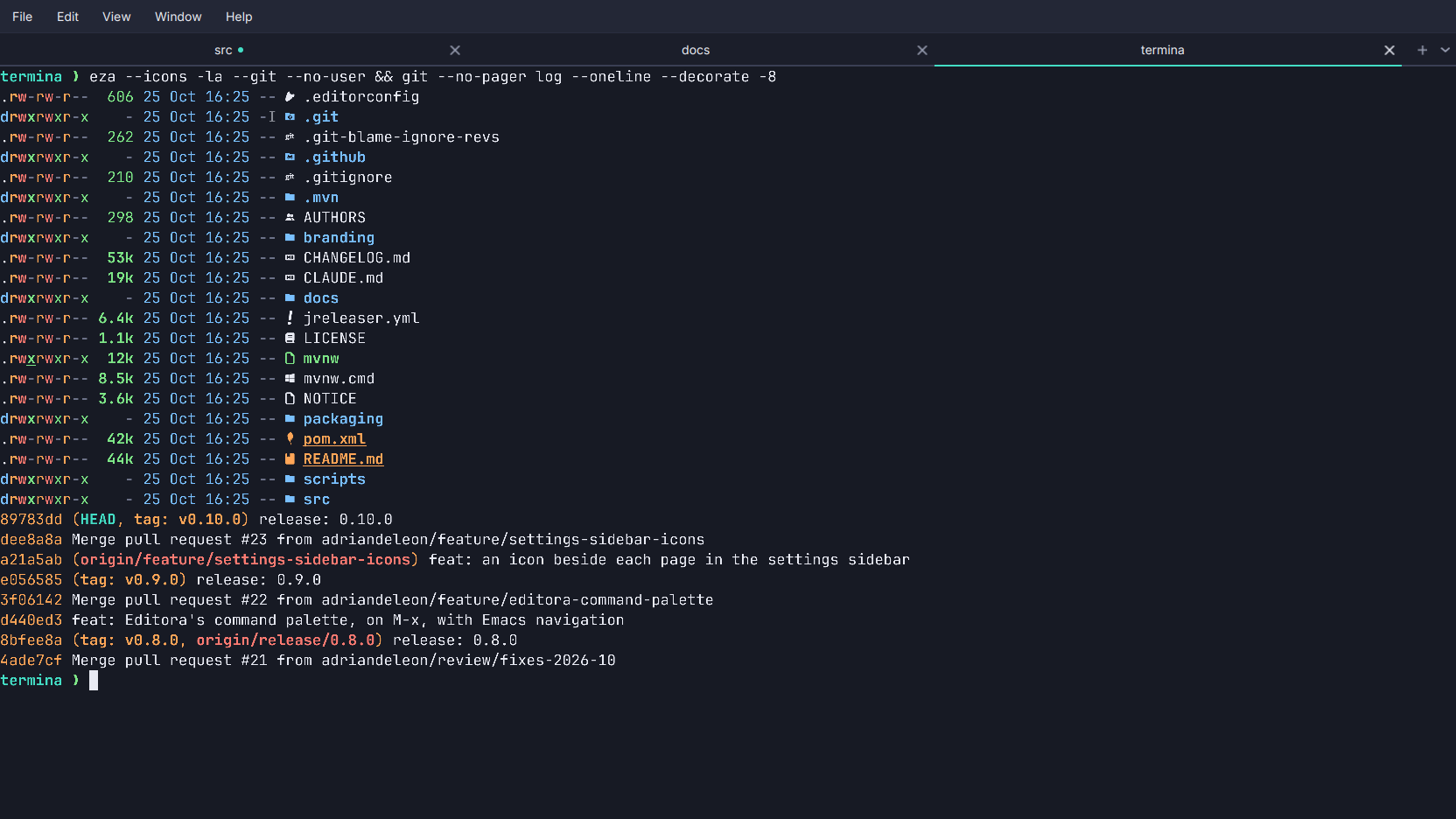Click the 53k size of CHANGELOG.md
1456x819 pixels.
[x=120, y=258]
